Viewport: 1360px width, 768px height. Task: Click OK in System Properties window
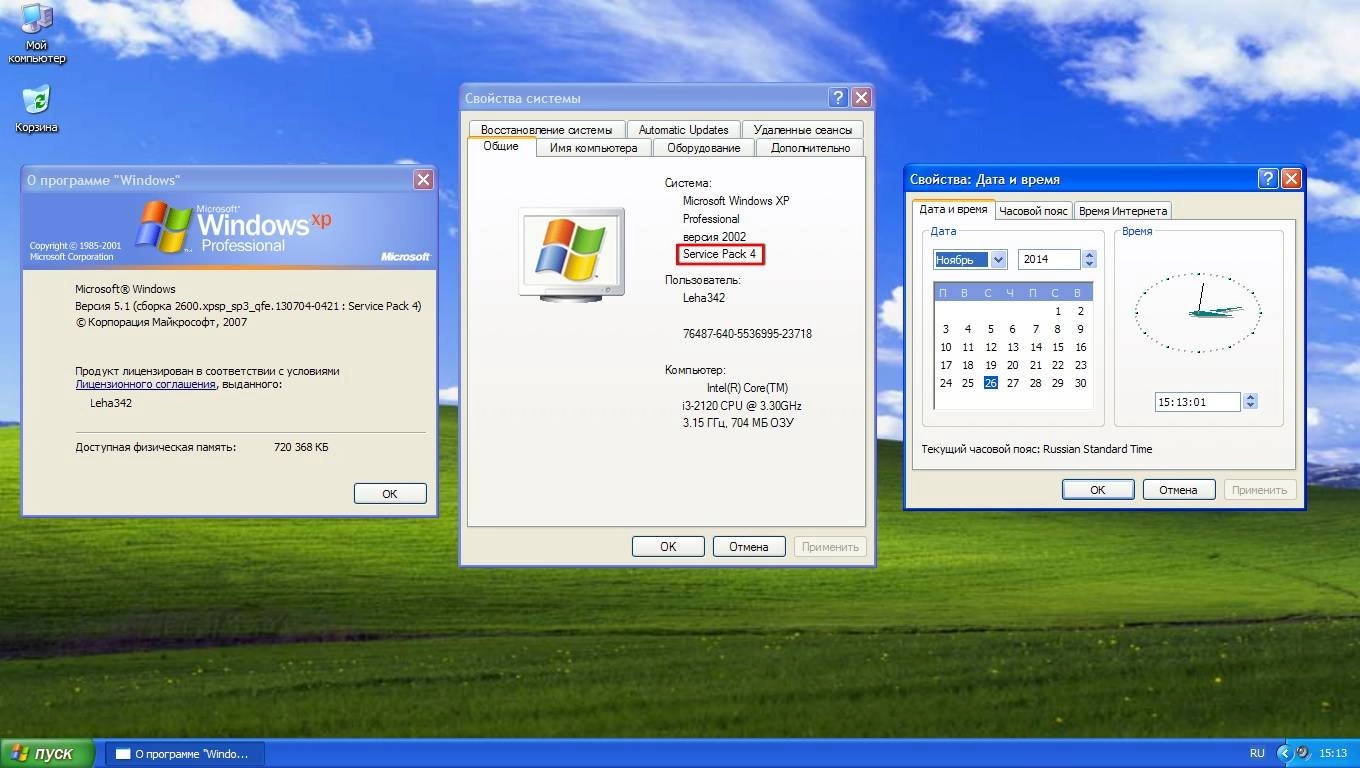coord(668,546)
